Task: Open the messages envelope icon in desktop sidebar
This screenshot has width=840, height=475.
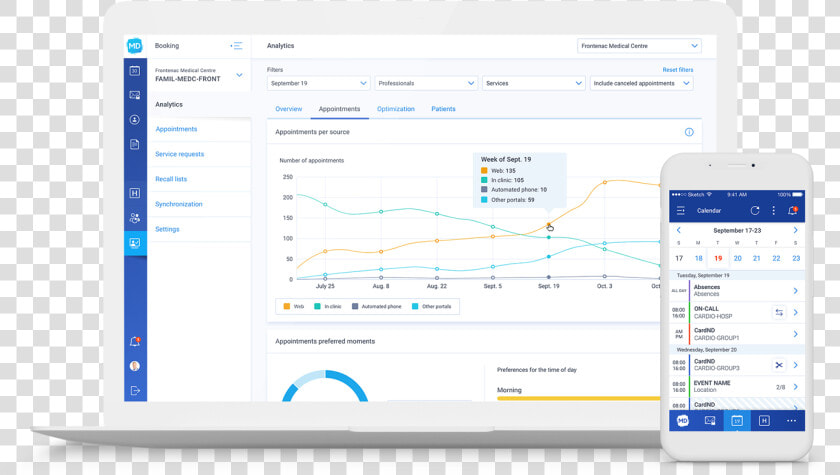Action: (134, 95)
